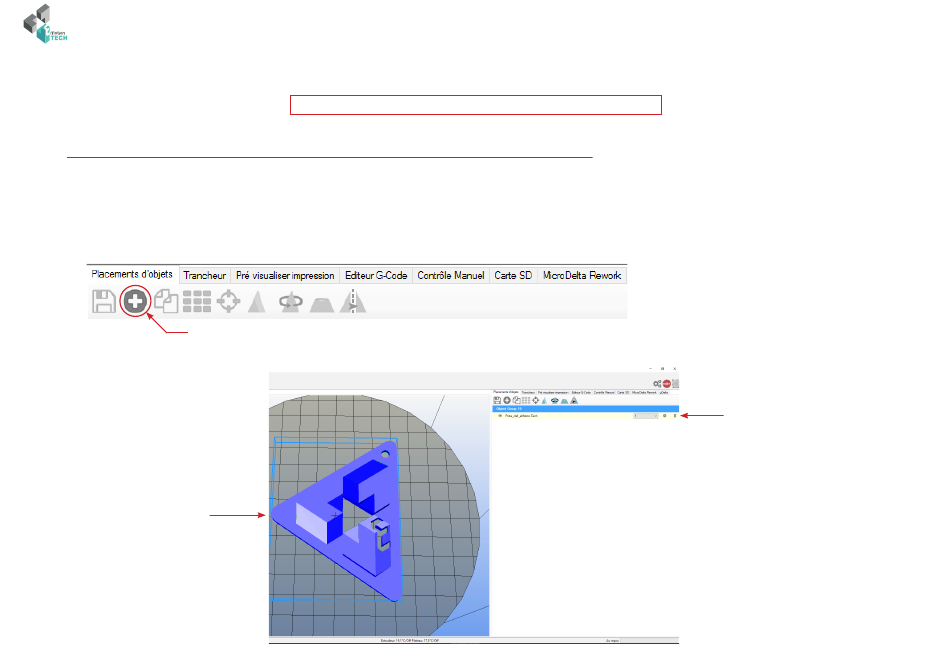Click Save icon in small Repetier window
The width and height of the screenshot is (950, 667).
point(497,400)
